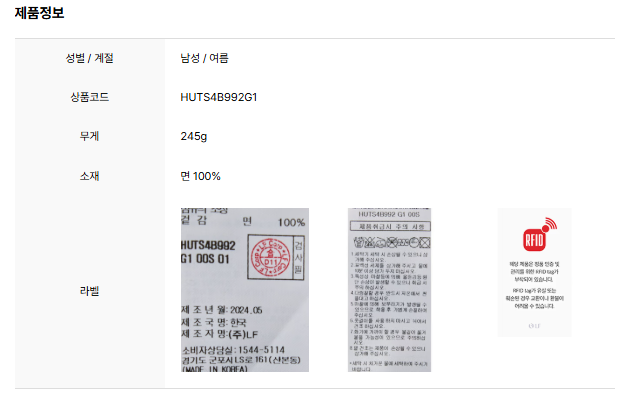Click the red LF Corp inspection stamp
The width and height of the screenshot is (629, 409).
pyautogui.click(x=270, y=257)
